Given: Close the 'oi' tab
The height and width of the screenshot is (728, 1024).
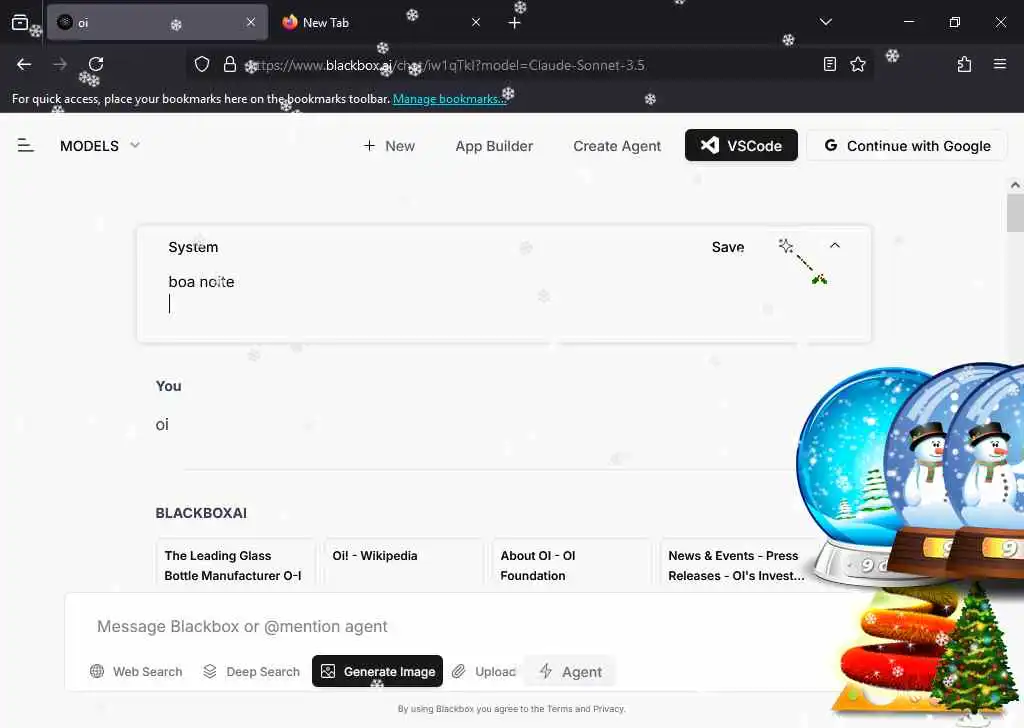Looking at the screenshot, I should pyautogui.click(x=251, y=22).
